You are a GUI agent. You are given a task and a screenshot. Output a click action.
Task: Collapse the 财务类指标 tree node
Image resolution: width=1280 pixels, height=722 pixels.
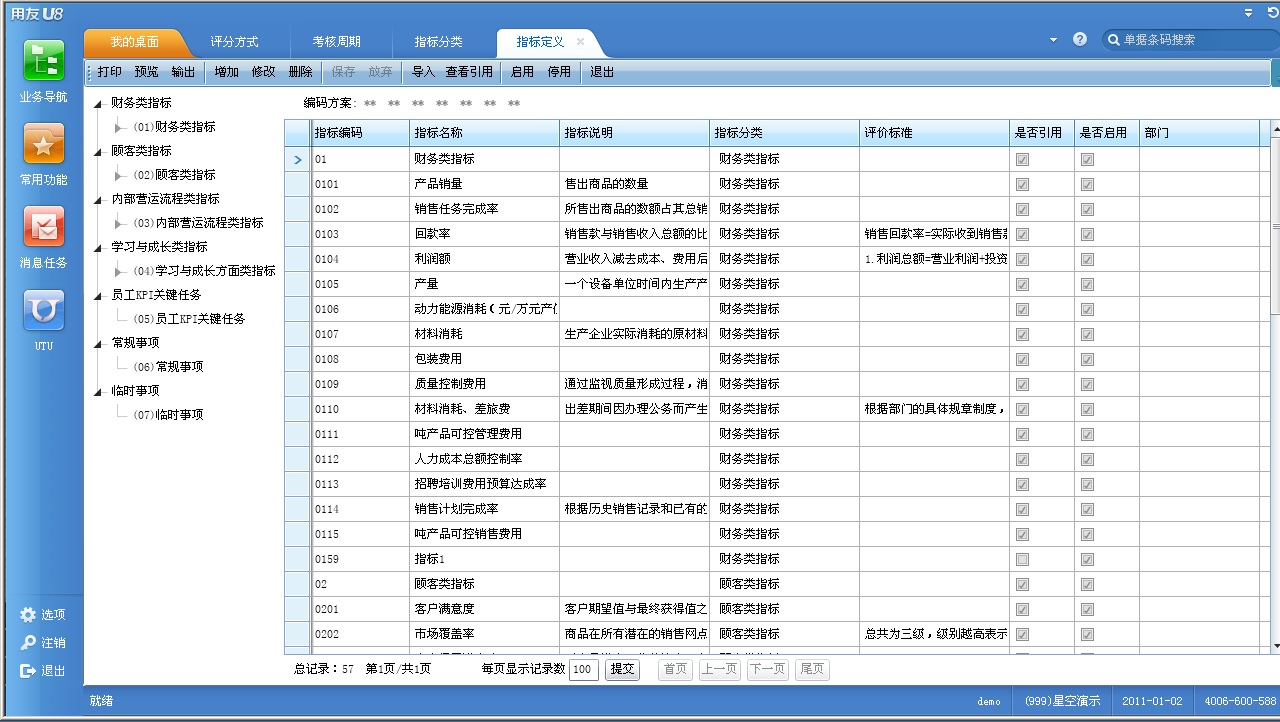pyautogui.click(x=98, y=103)
